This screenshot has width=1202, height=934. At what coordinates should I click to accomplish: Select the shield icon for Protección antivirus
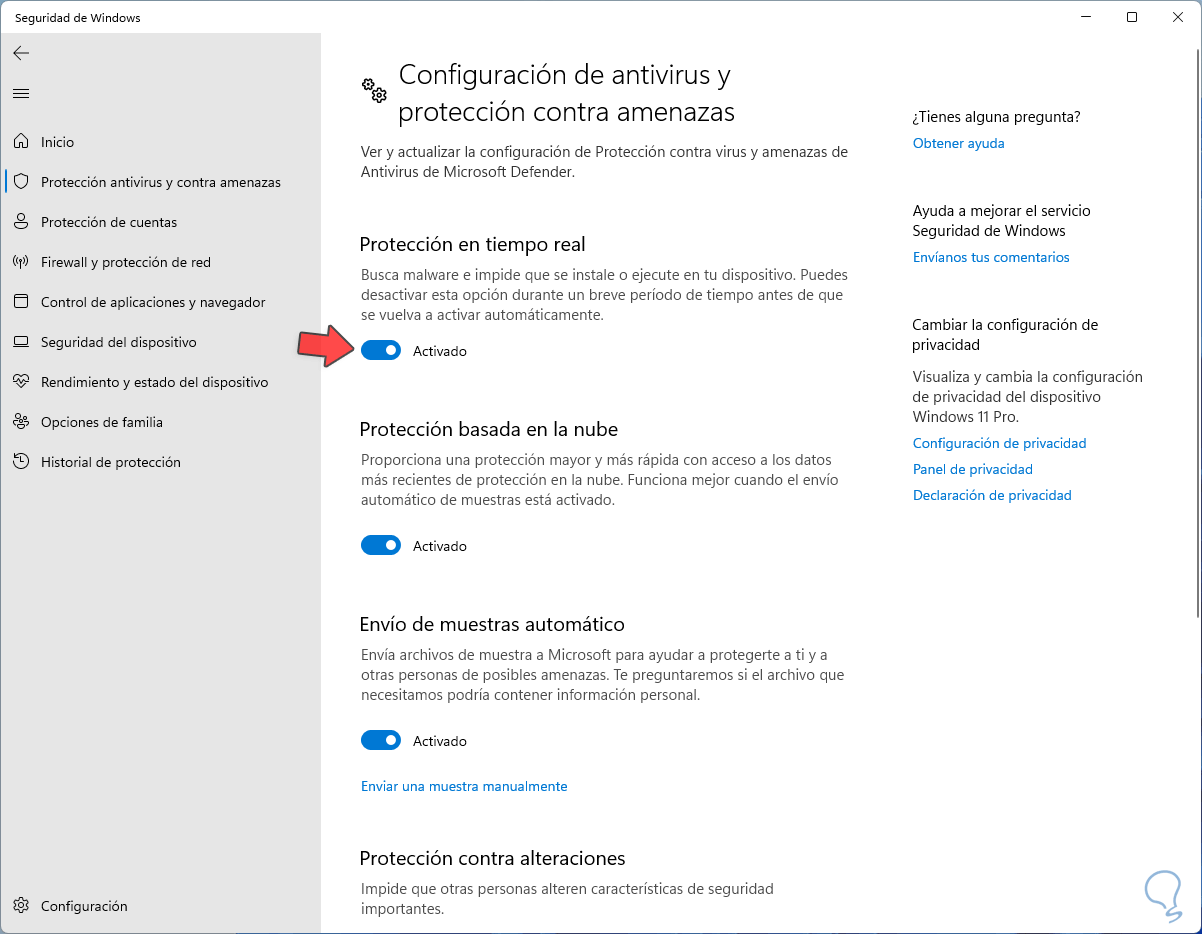point(21,182)
